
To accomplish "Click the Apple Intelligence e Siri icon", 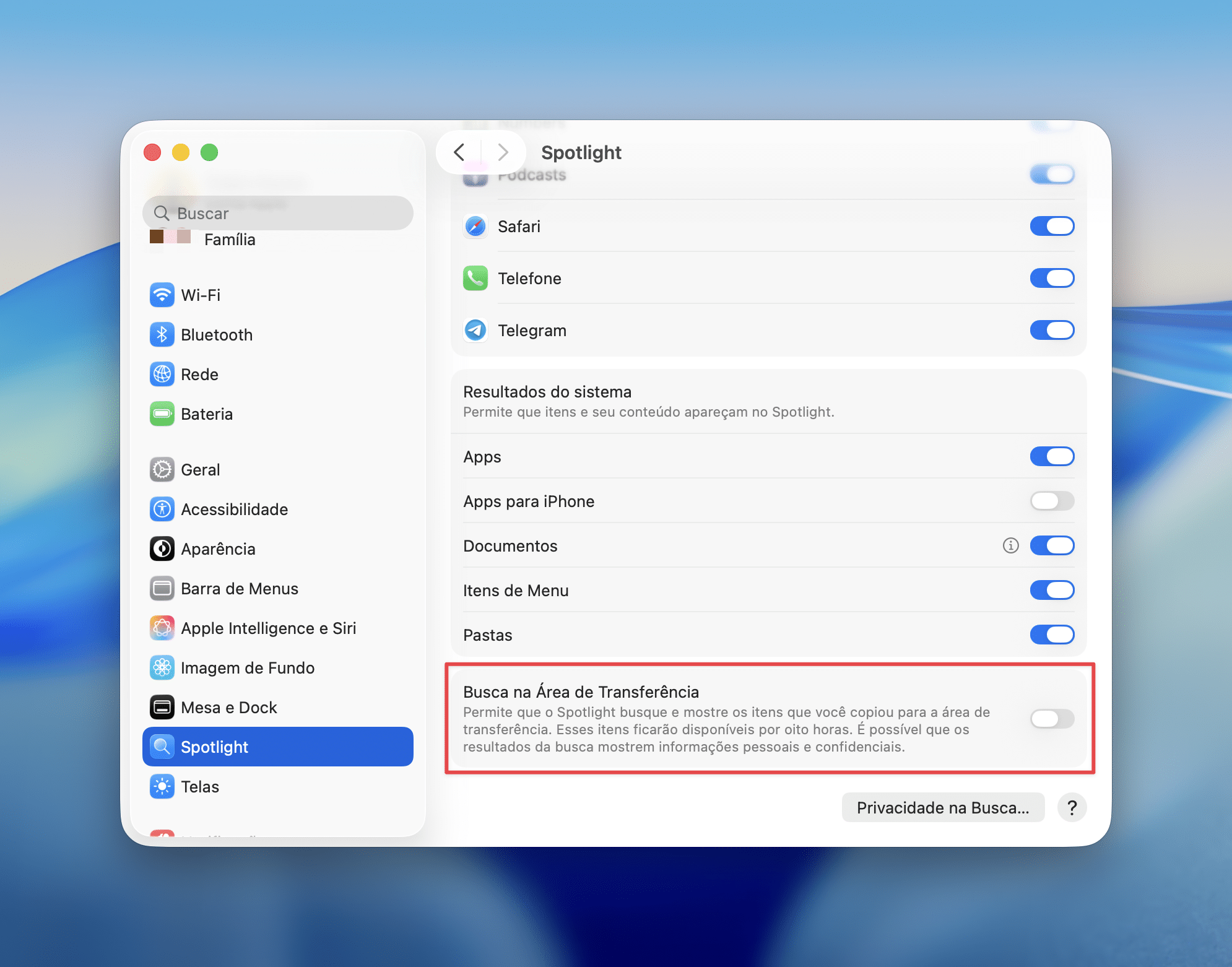I will [162, 628].
